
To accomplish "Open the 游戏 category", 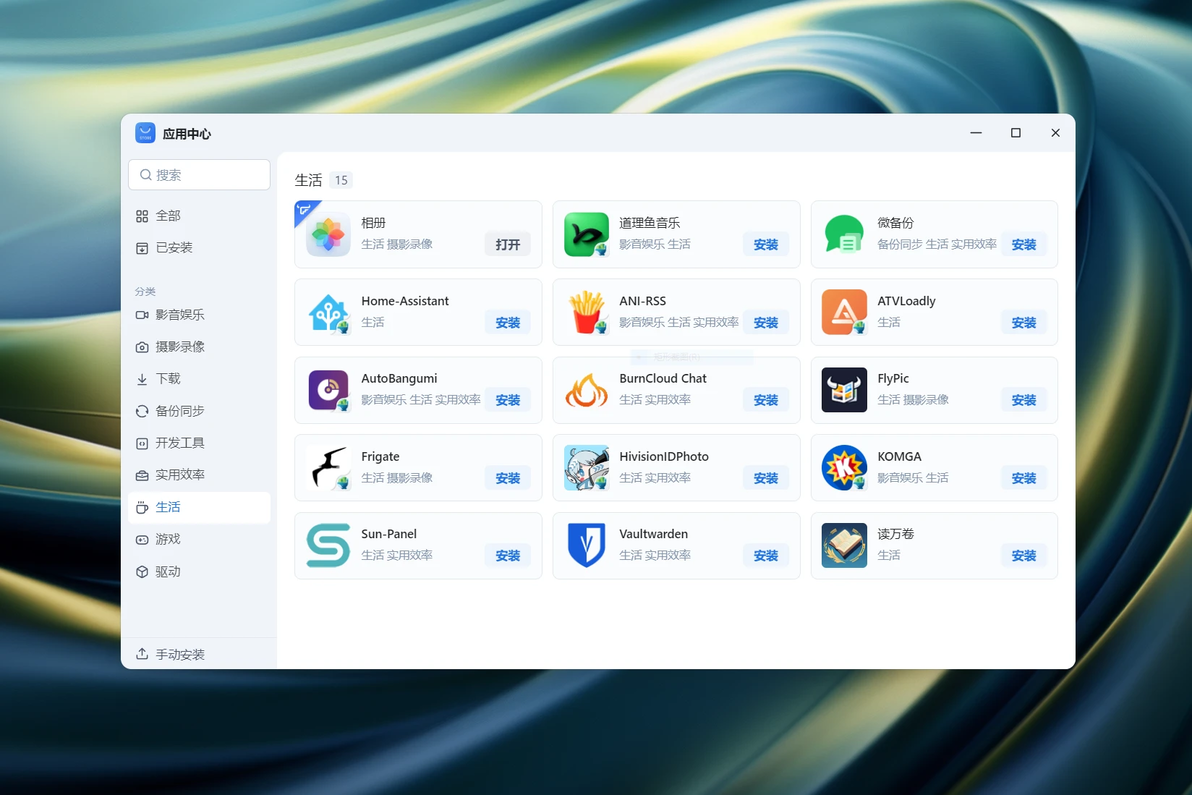I will [x=199, y=539].
